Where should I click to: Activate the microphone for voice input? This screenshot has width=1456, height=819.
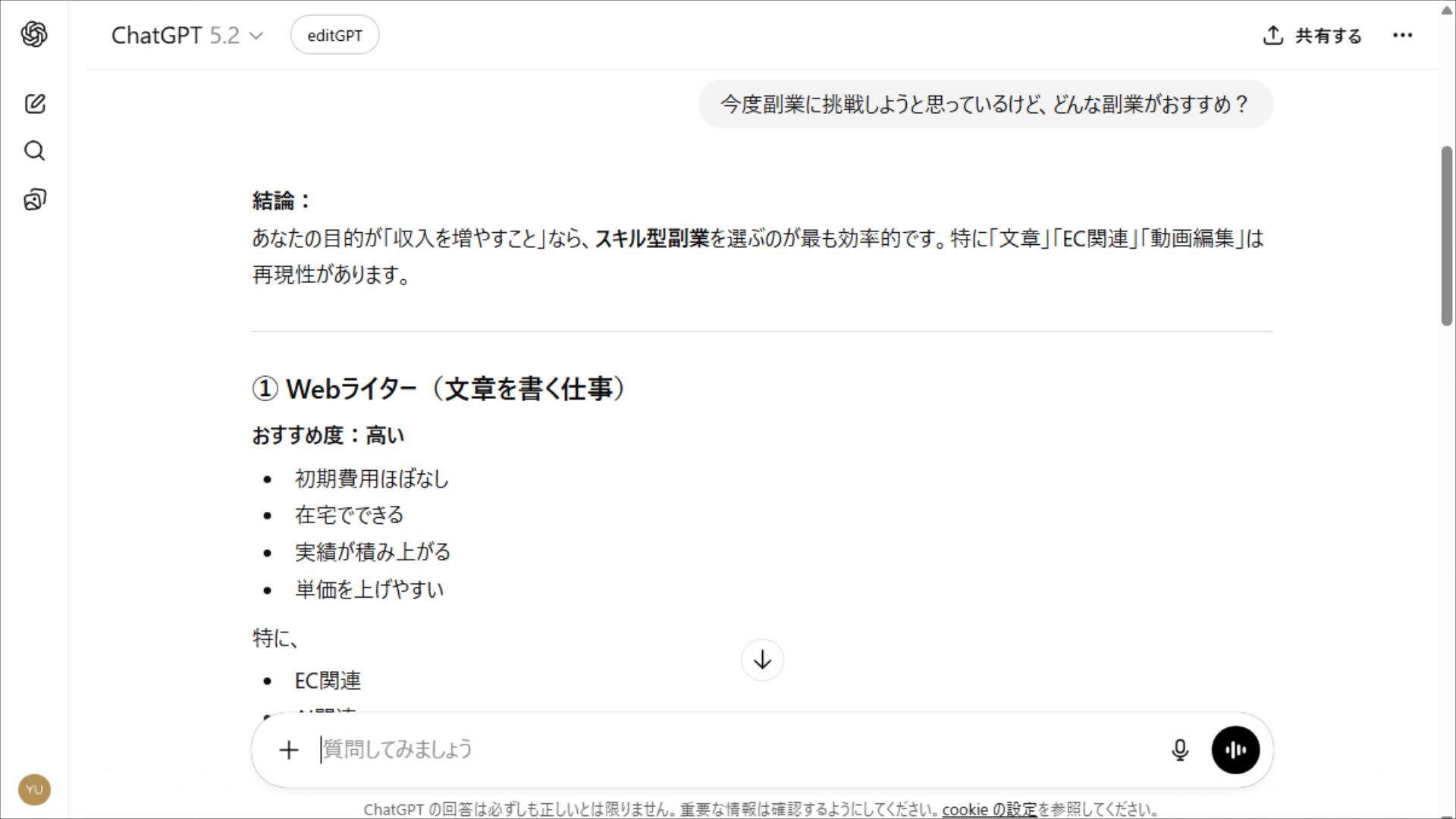pos(1180,750)
